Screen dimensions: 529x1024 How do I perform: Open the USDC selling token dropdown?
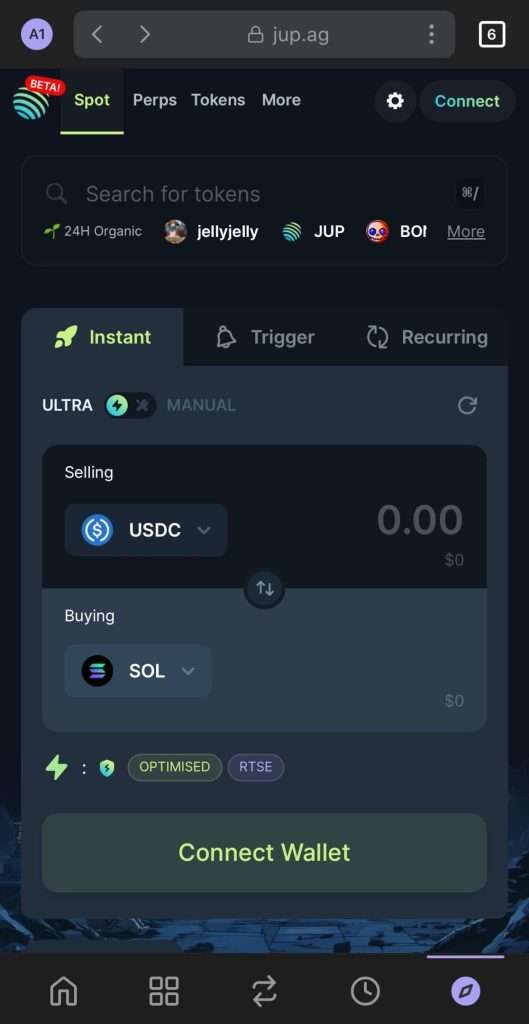[146, 530]
